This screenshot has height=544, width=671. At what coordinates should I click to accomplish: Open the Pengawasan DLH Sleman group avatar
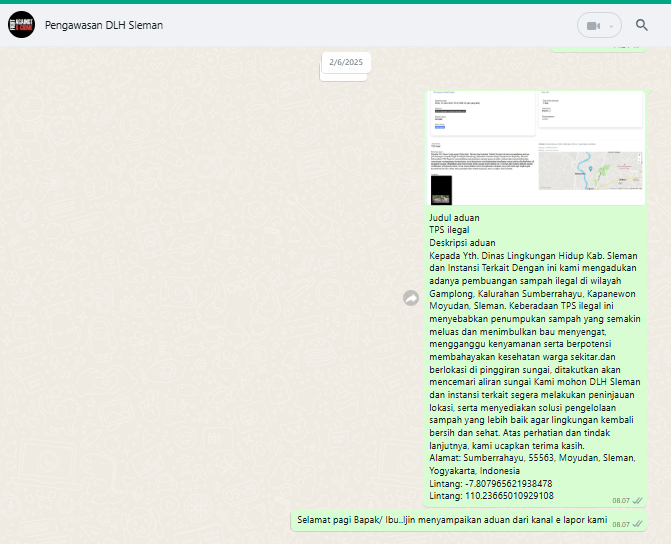tap(21, 25)
